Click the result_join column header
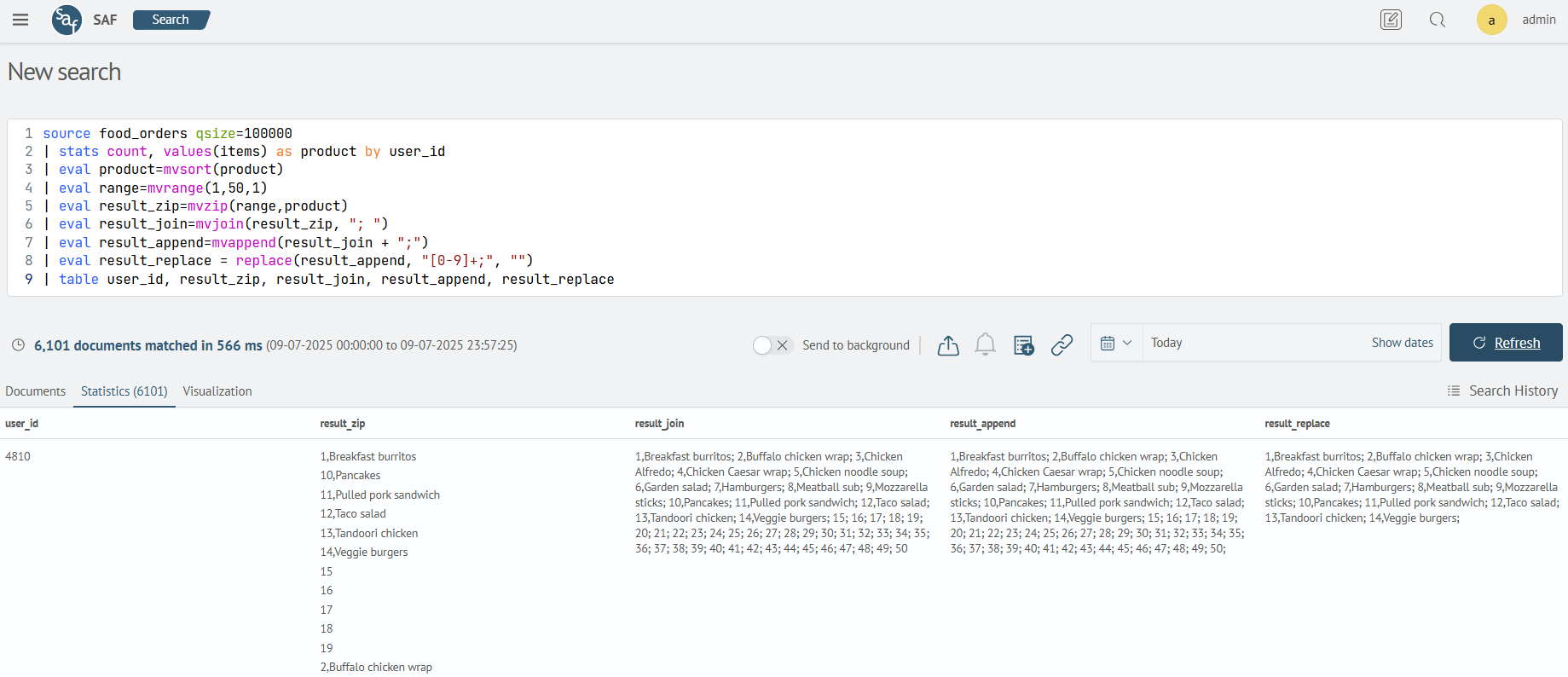The height and width of the screenshot is (677, 1568). 659,424
